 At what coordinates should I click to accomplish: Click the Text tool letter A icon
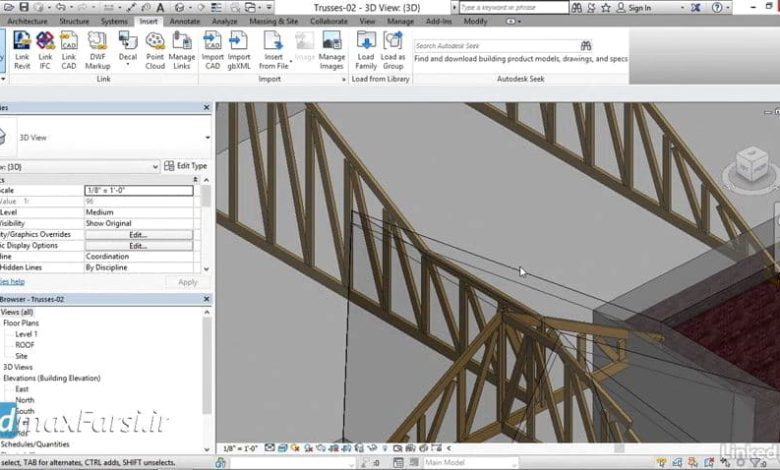click(160, 7)
